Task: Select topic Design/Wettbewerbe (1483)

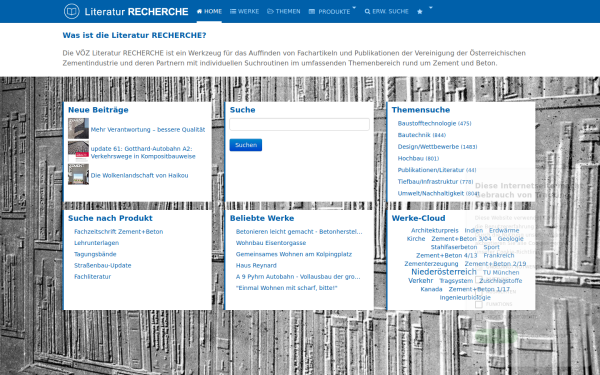Action: coord(437,147)
